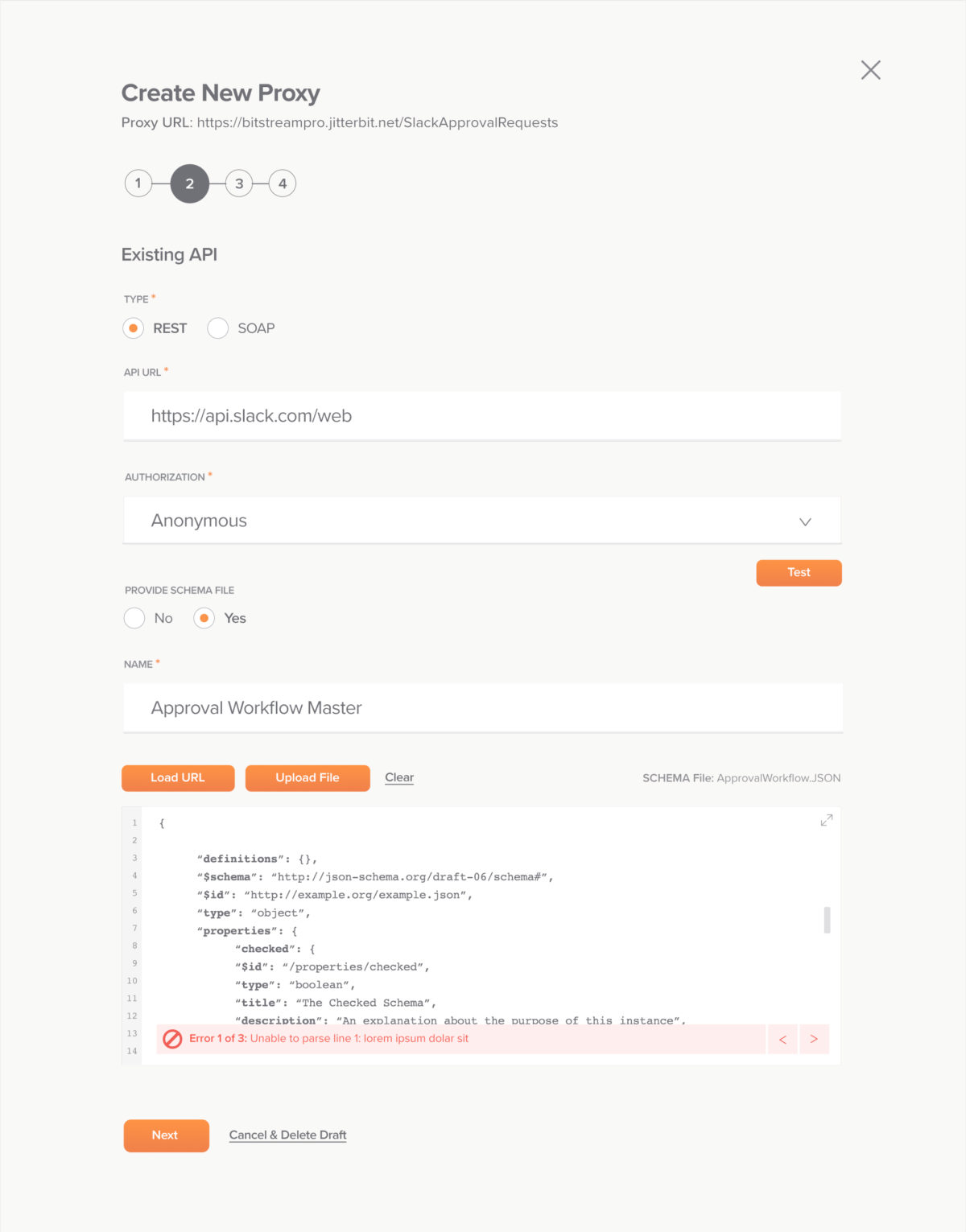Click the dropdown chevron beside Anonymous
This screenshot has height=1232, width=966.
click(x=805, y=521)
